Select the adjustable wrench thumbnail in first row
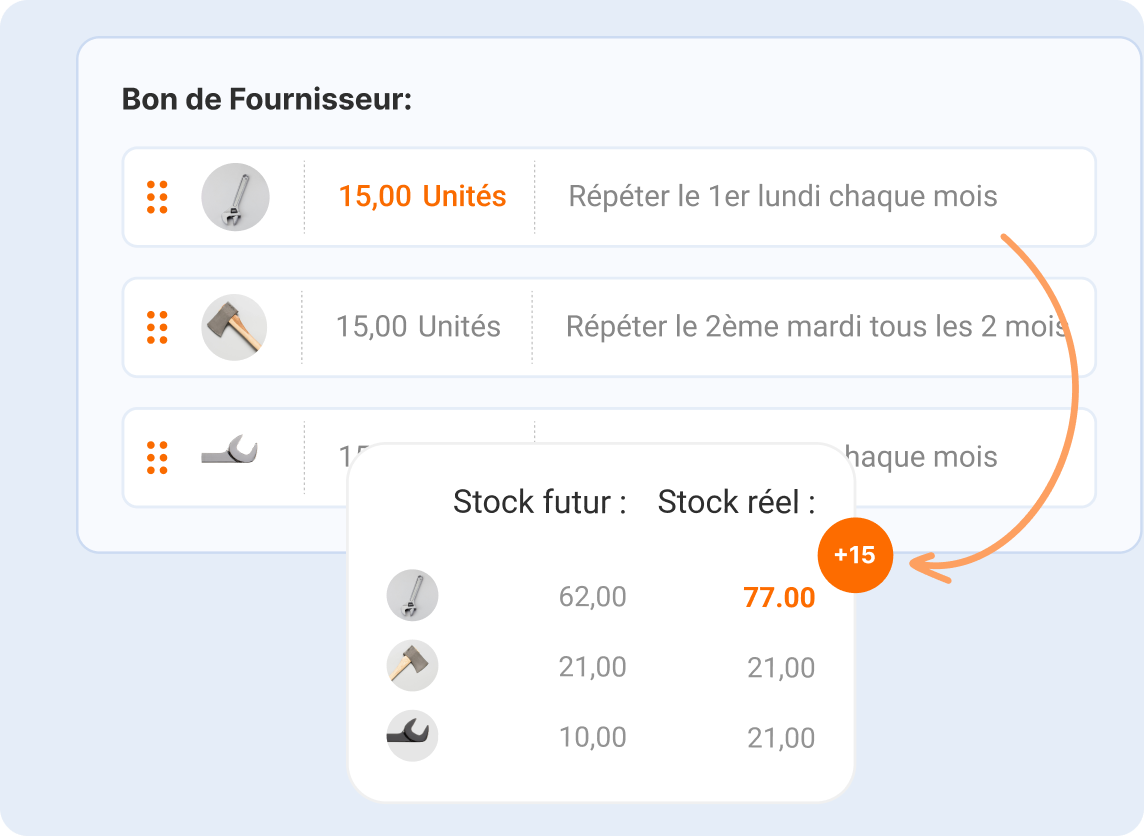This screenshot has width=1144, height=836. click(x=235, y=197)
